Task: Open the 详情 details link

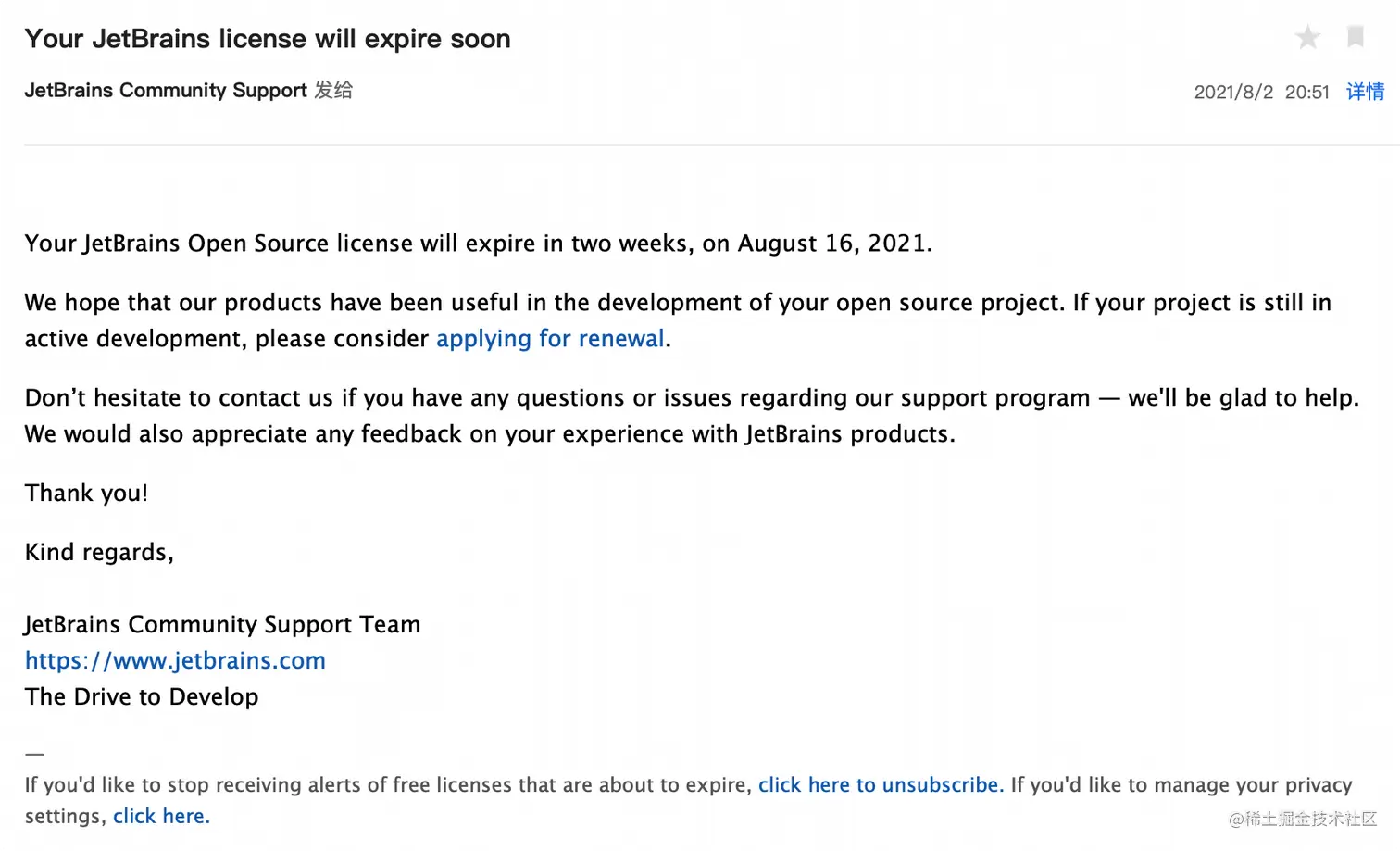Action: point(1365,92)
